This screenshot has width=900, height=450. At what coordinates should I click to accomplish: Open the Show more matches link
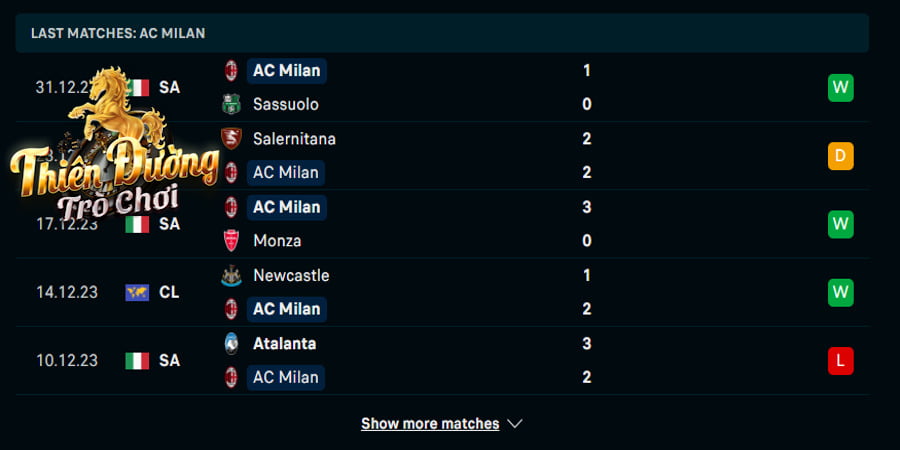430,424
